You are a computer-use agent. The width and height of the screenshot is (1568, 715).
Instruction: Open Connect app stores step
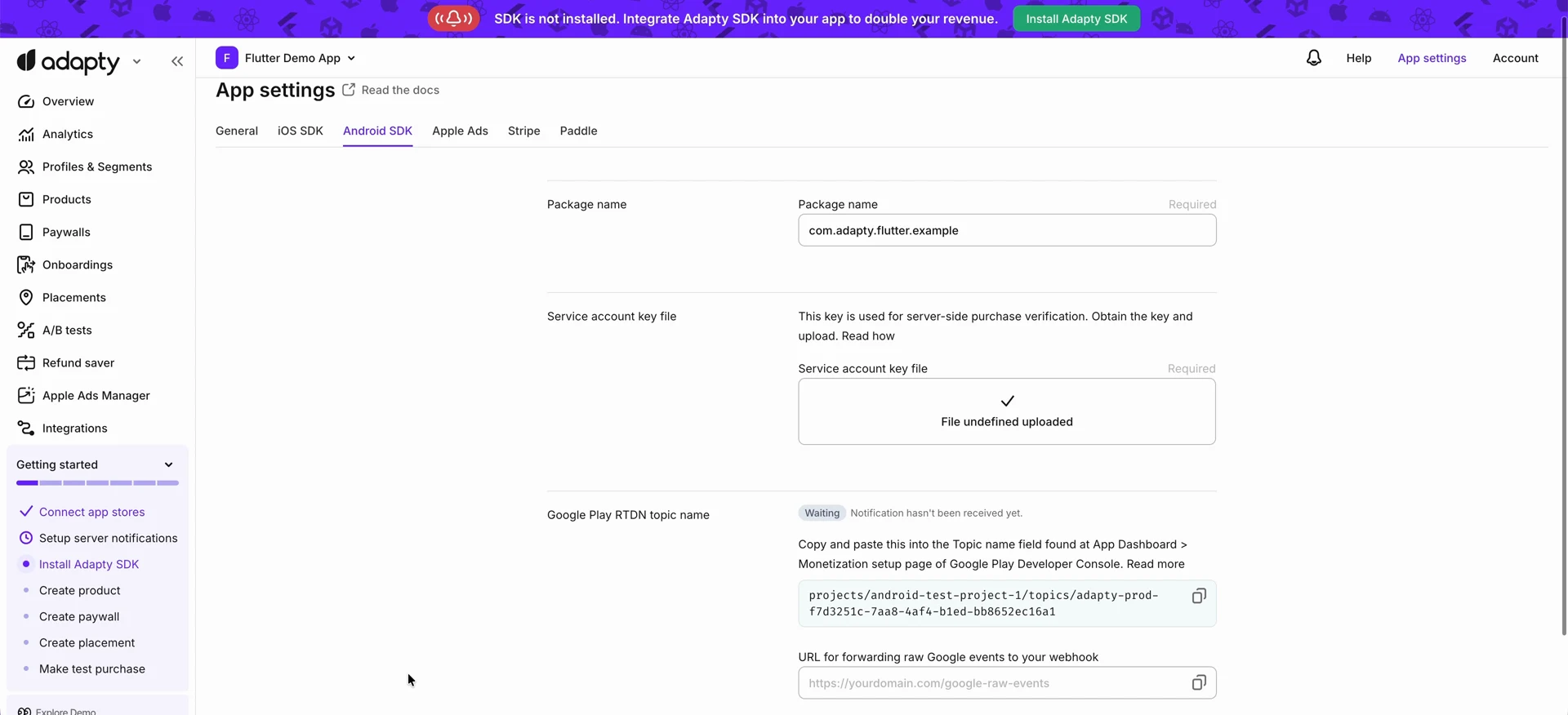point(91,512)
